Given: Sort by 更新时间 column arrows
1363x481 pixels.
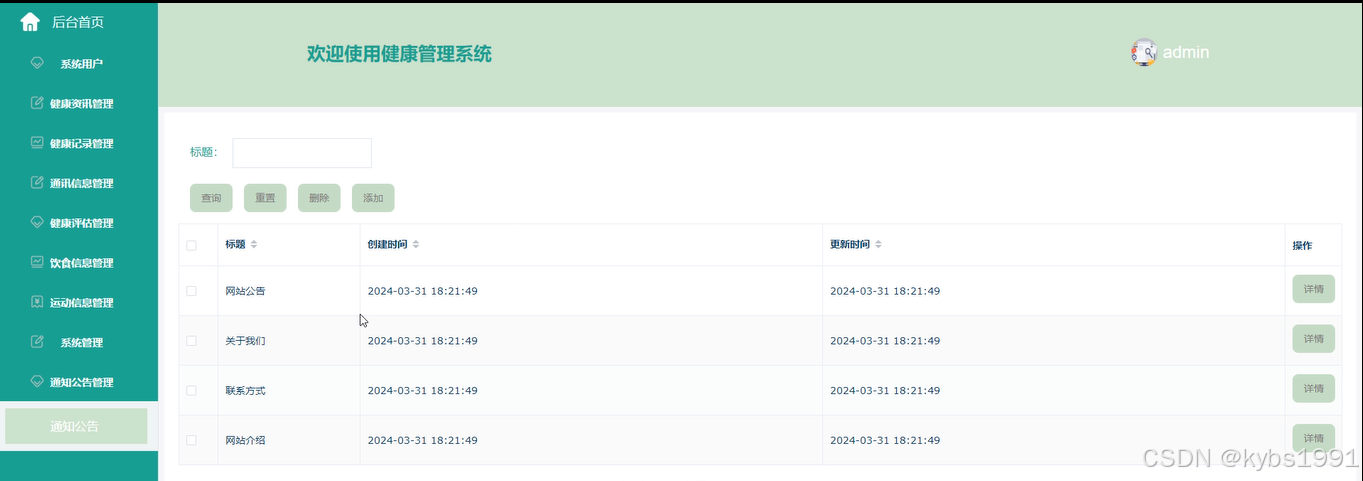Looking at the screenshot, I should pos(878,245).
